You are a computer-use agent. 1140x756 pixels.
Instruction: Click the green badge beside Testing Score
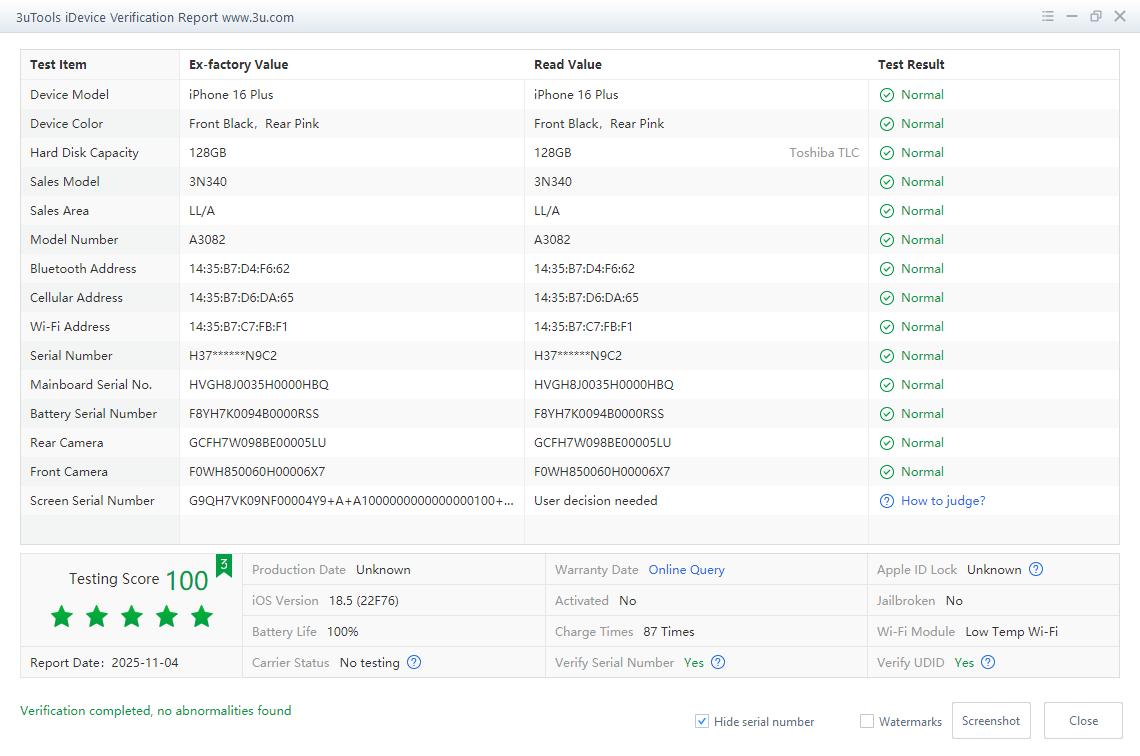click(224, 565)
